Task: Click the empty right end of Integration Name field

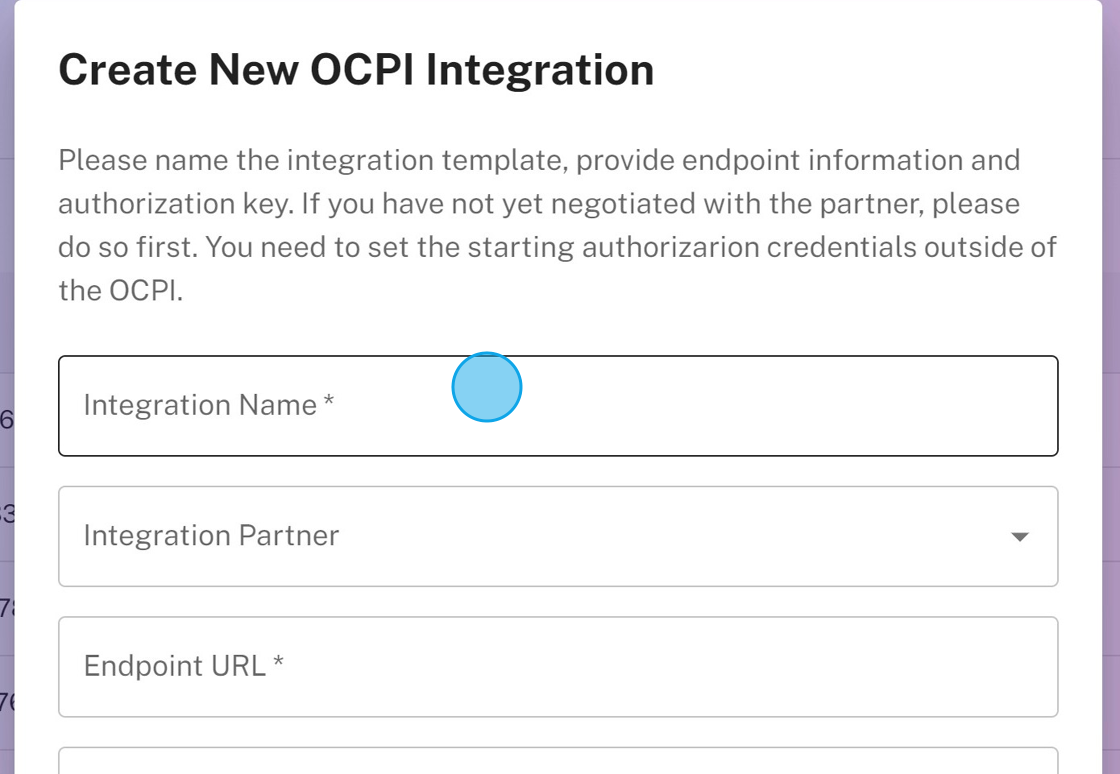Action: 950,406
